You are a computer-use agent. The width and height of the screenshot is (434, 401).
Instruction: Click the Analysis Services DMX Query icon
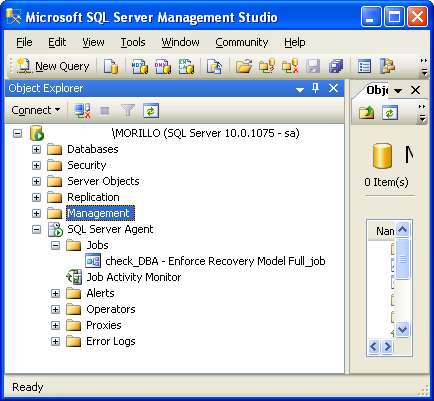[x=163, y=66]
